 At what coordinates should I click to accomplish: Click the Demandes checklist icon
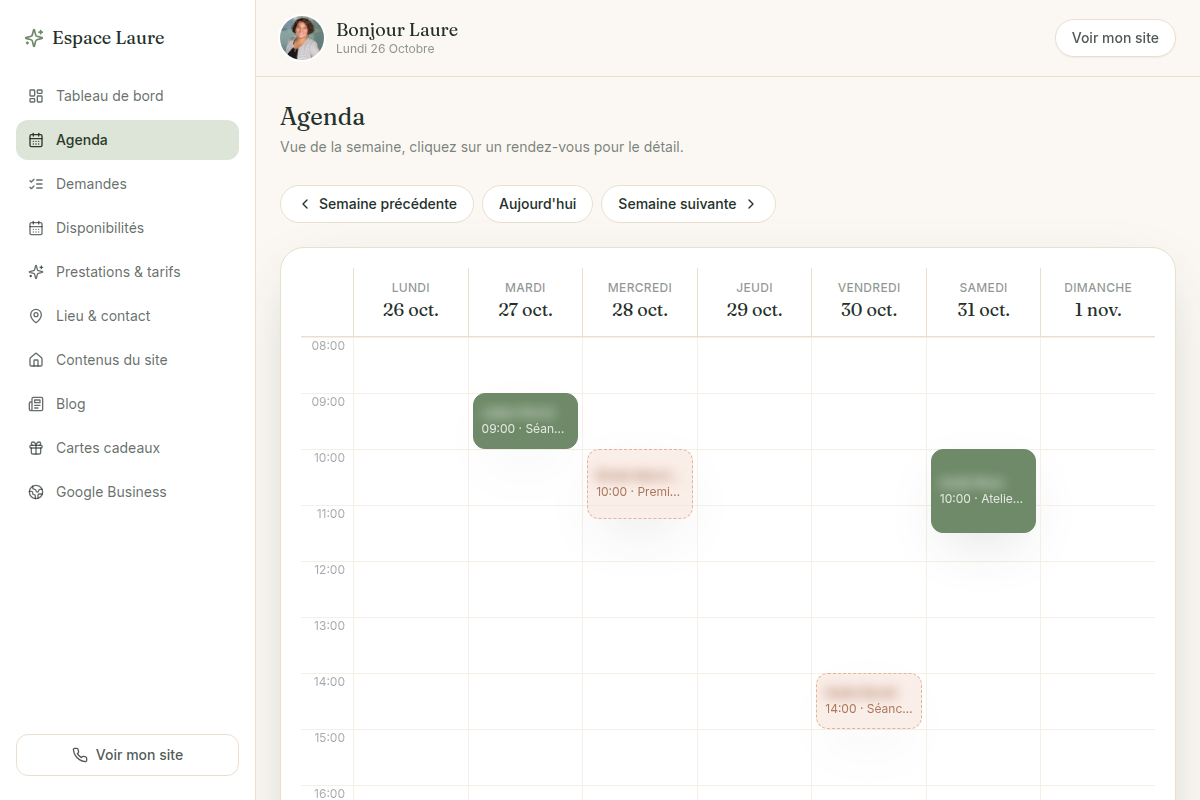[36, 184]
